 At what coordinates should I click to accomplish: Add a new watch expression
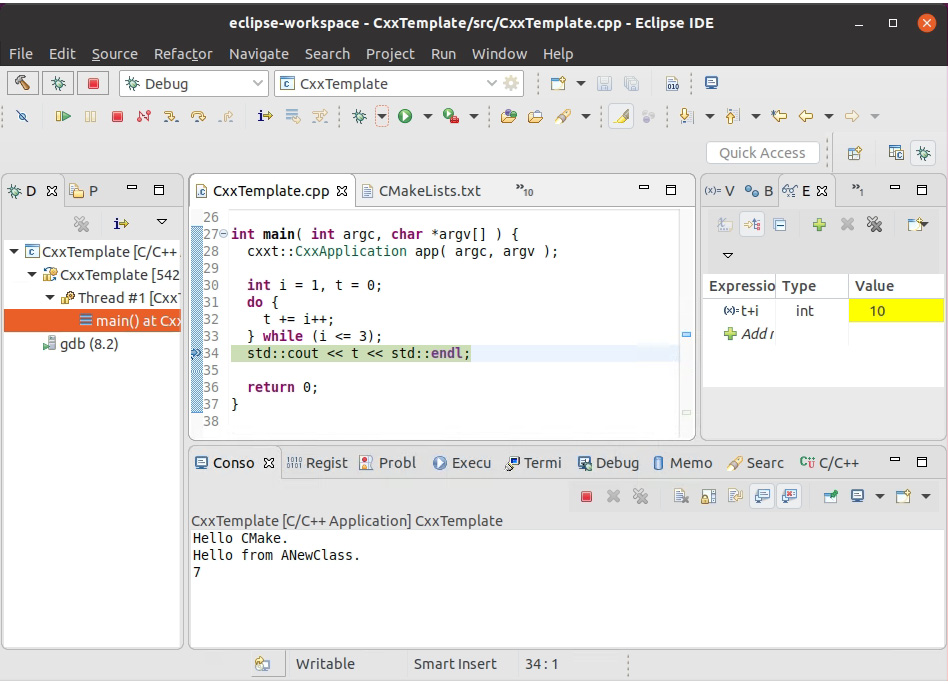pyautogui.click(x=819, y=225)
